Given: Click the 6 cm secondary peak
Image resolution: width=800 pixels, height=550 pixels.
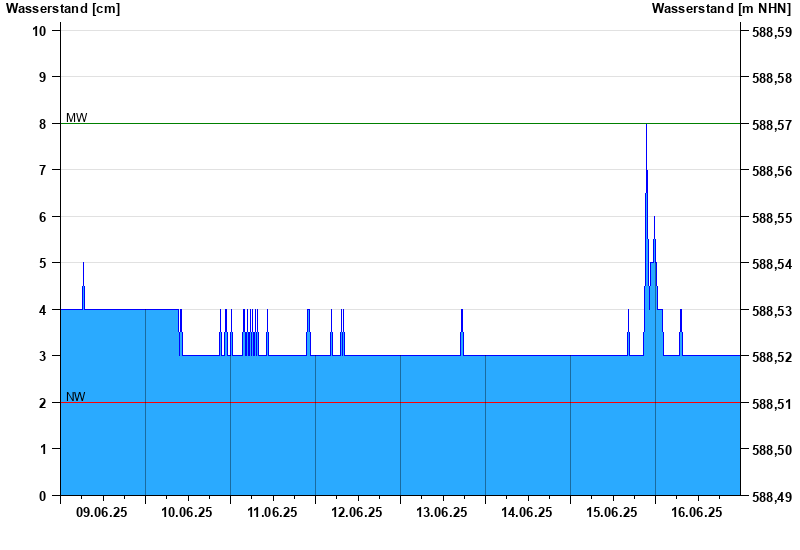Looking at the screenshot, I should point(654,218).
